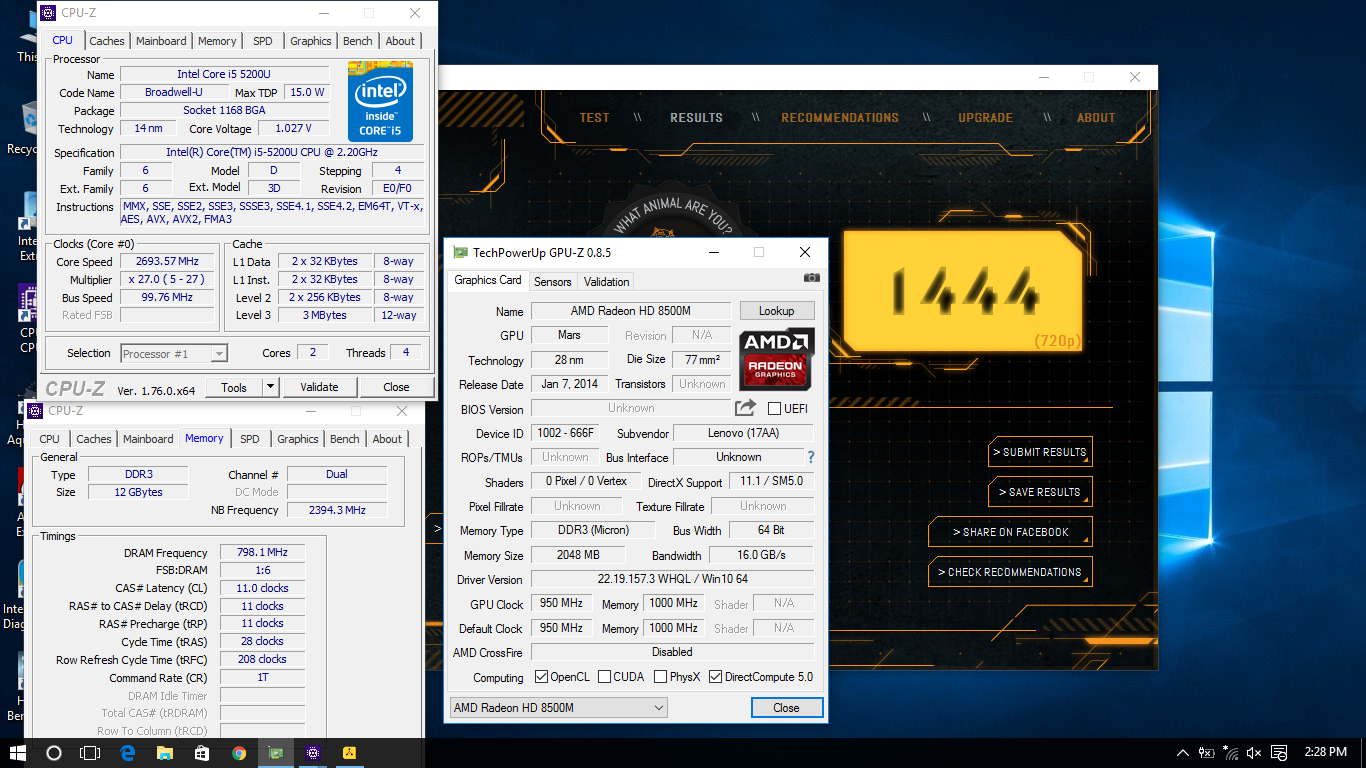The image size is (1366, 768).
Task: Click the GPU-Z Close button
Action: click(787, 708)
